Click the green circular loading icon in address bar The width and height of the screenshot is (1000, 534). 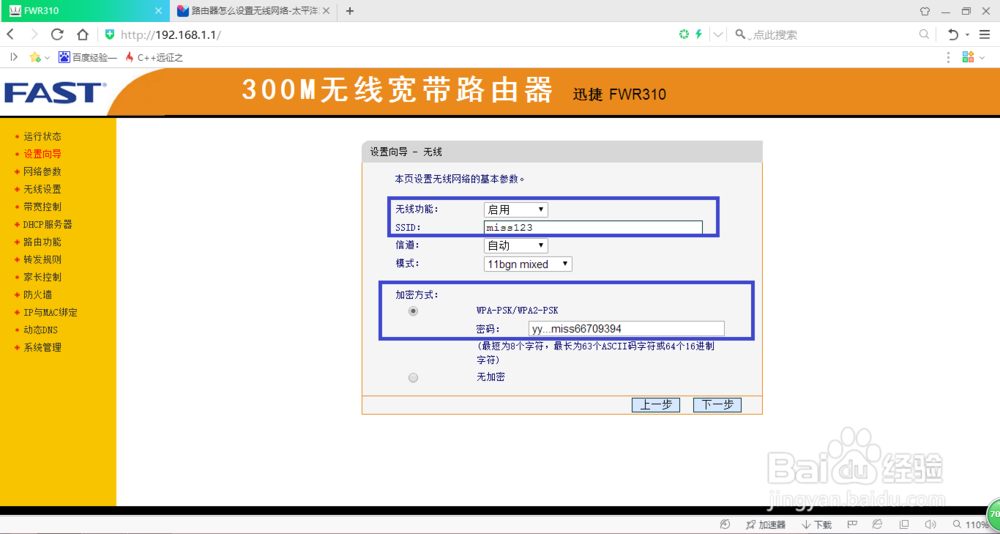coord(684,34)
